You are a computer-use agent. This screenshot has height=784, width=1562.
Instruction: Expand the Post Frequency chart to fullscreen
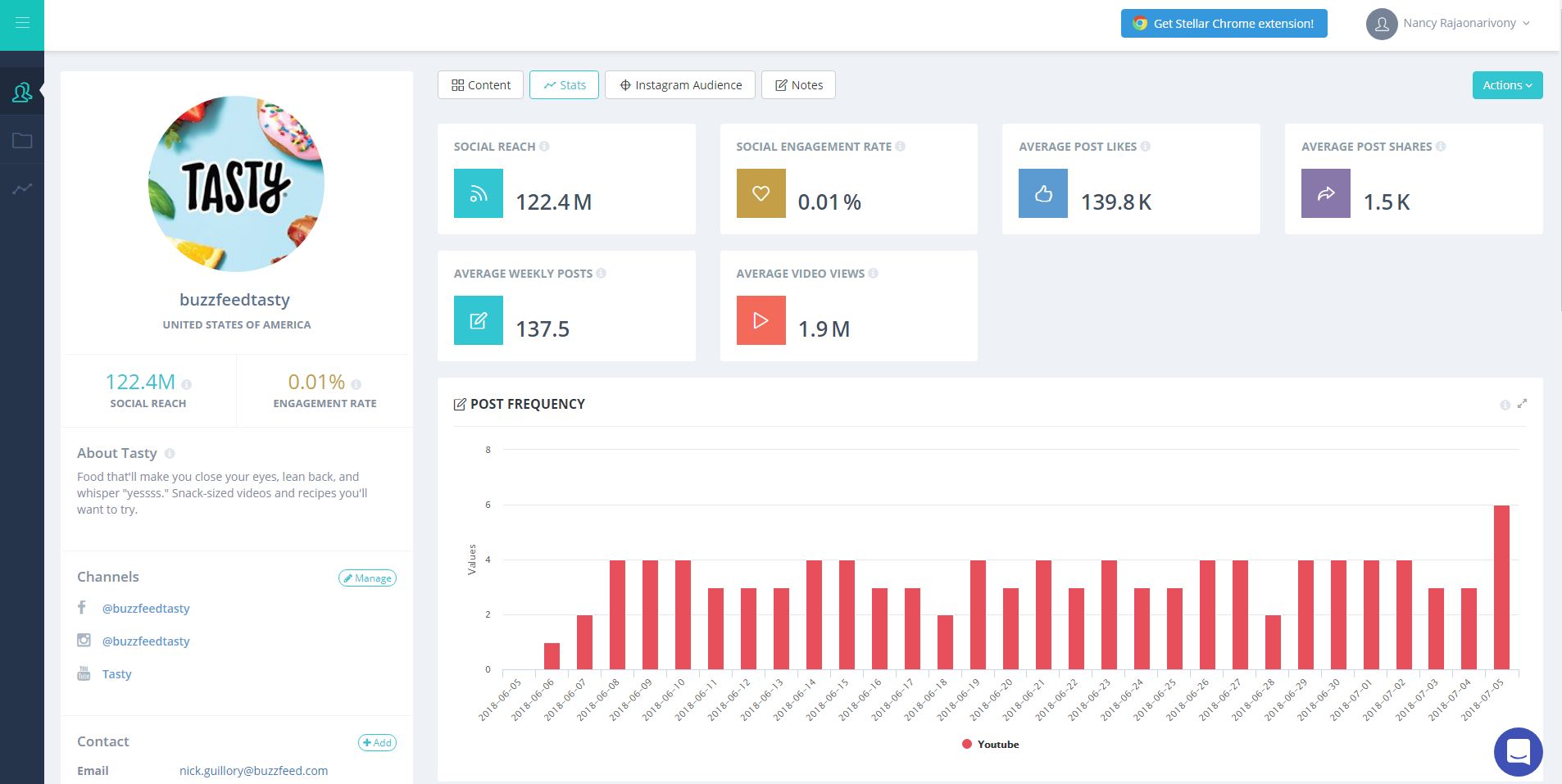click(1522, 404)
